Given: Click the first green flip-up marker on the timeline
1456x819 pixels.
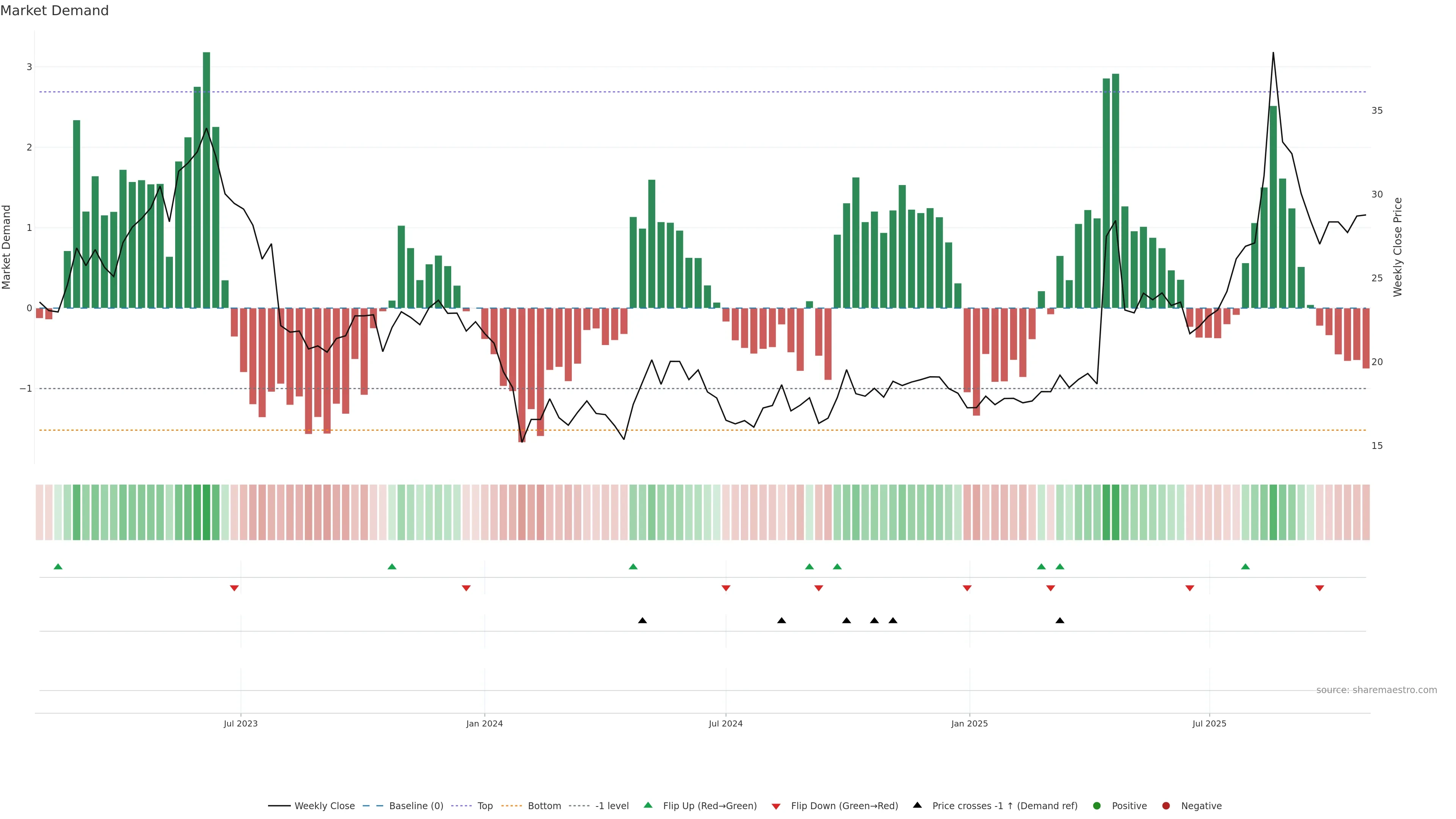Looking at the screenshot, I should [x=58, y=566].
